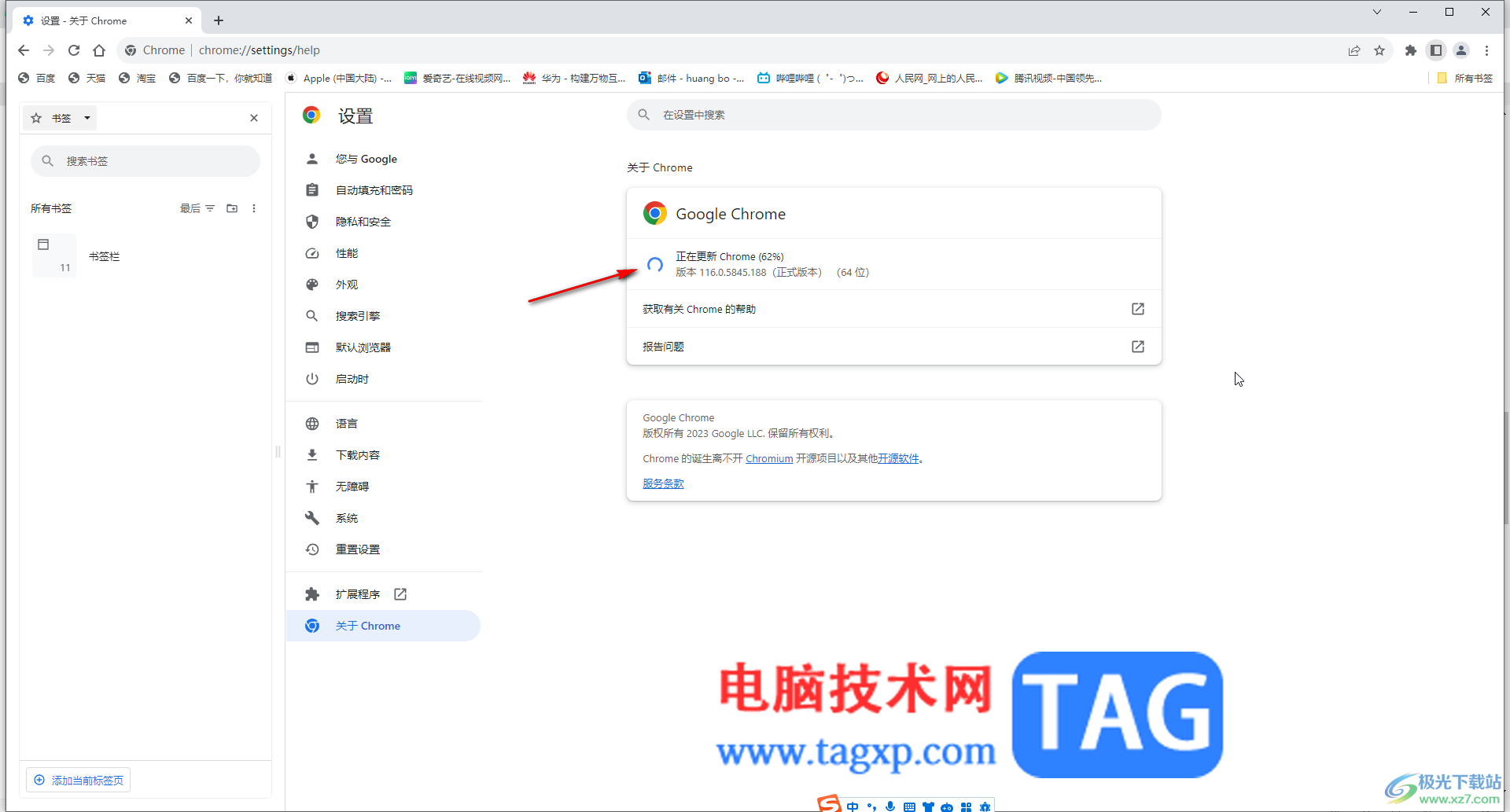Open 报告问题 row
This screenshot has width=1510, height=812.
pyautogui.click(x=894, y=347)
